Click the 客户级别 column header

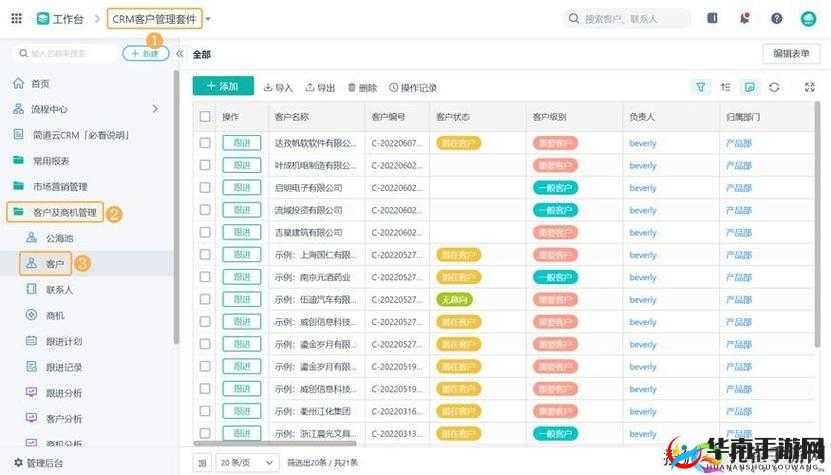coord(550,117)
